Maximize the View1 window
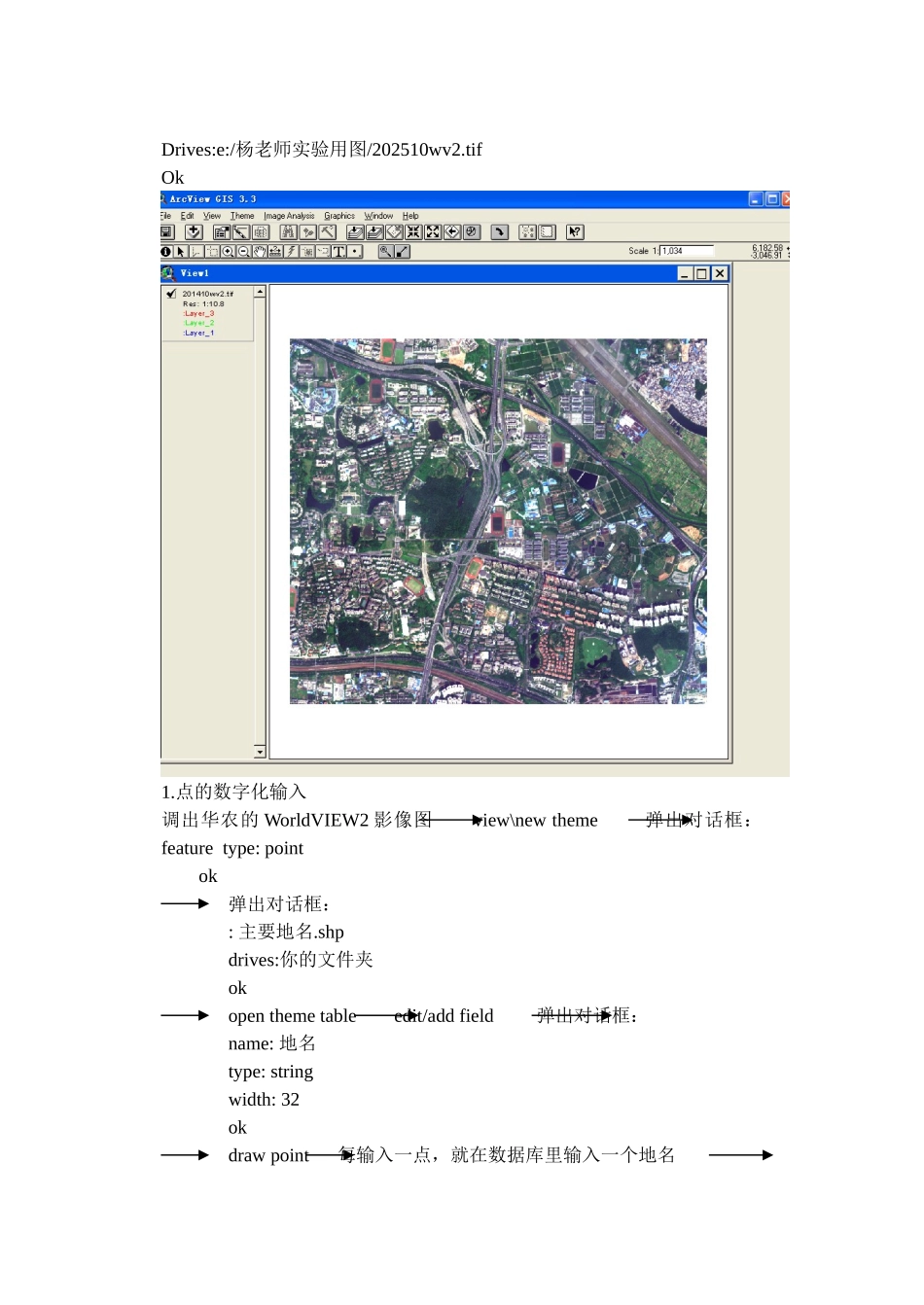Screen dimensions: 924x1305 tap(702, 274)
